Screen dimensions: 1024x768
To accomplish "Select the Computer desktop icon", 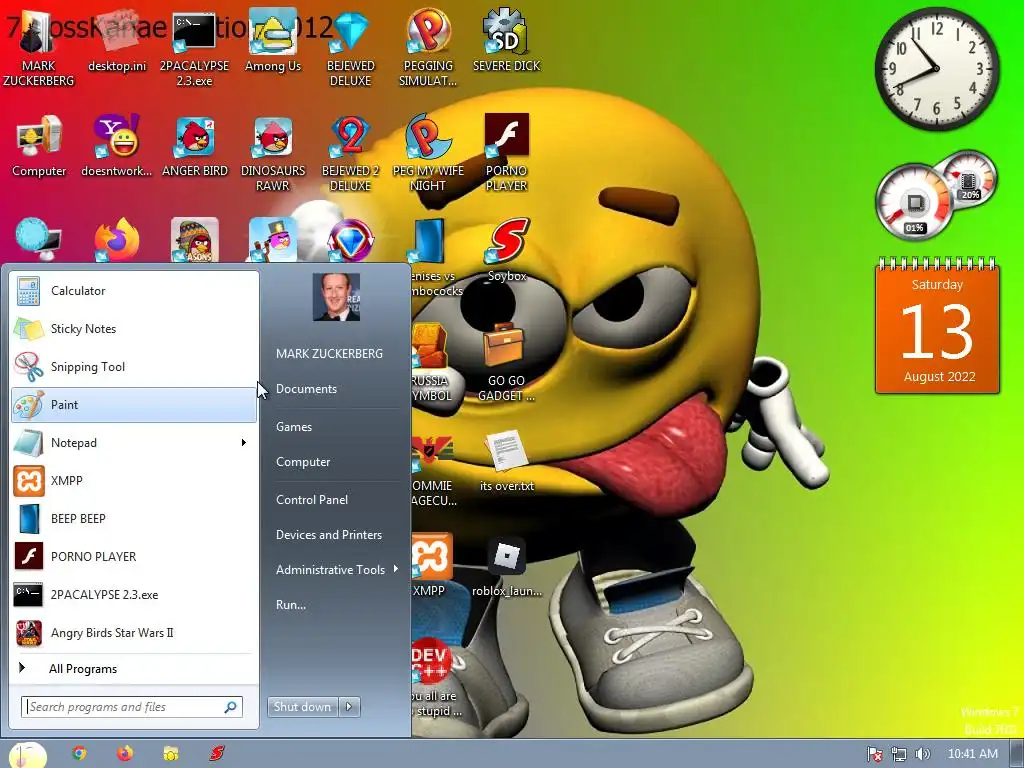I will click(x=39, y=147).
